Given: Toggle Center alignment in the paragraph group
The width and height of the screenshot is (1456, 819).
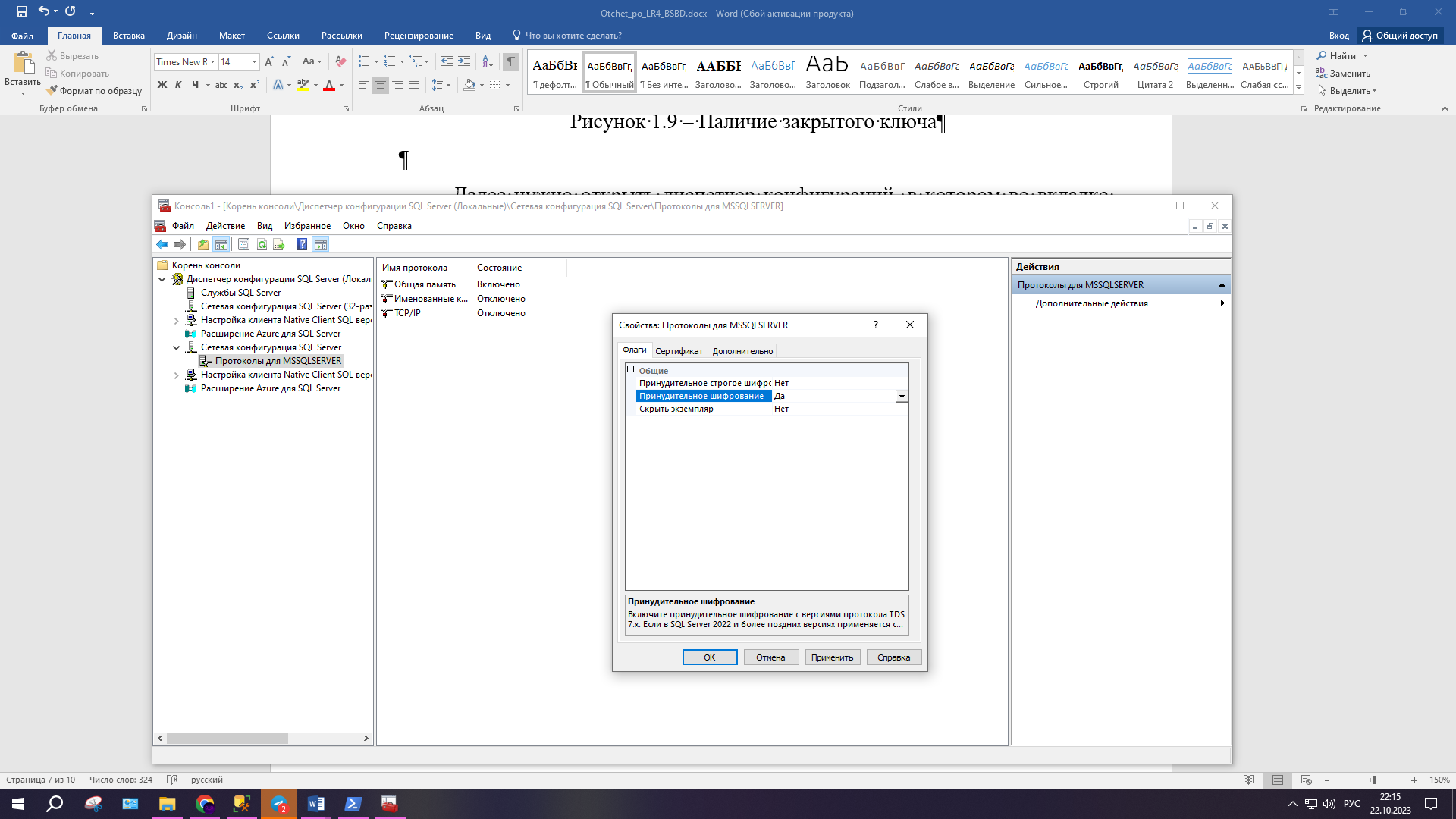Looking at the screenshot, I should 381,85.
